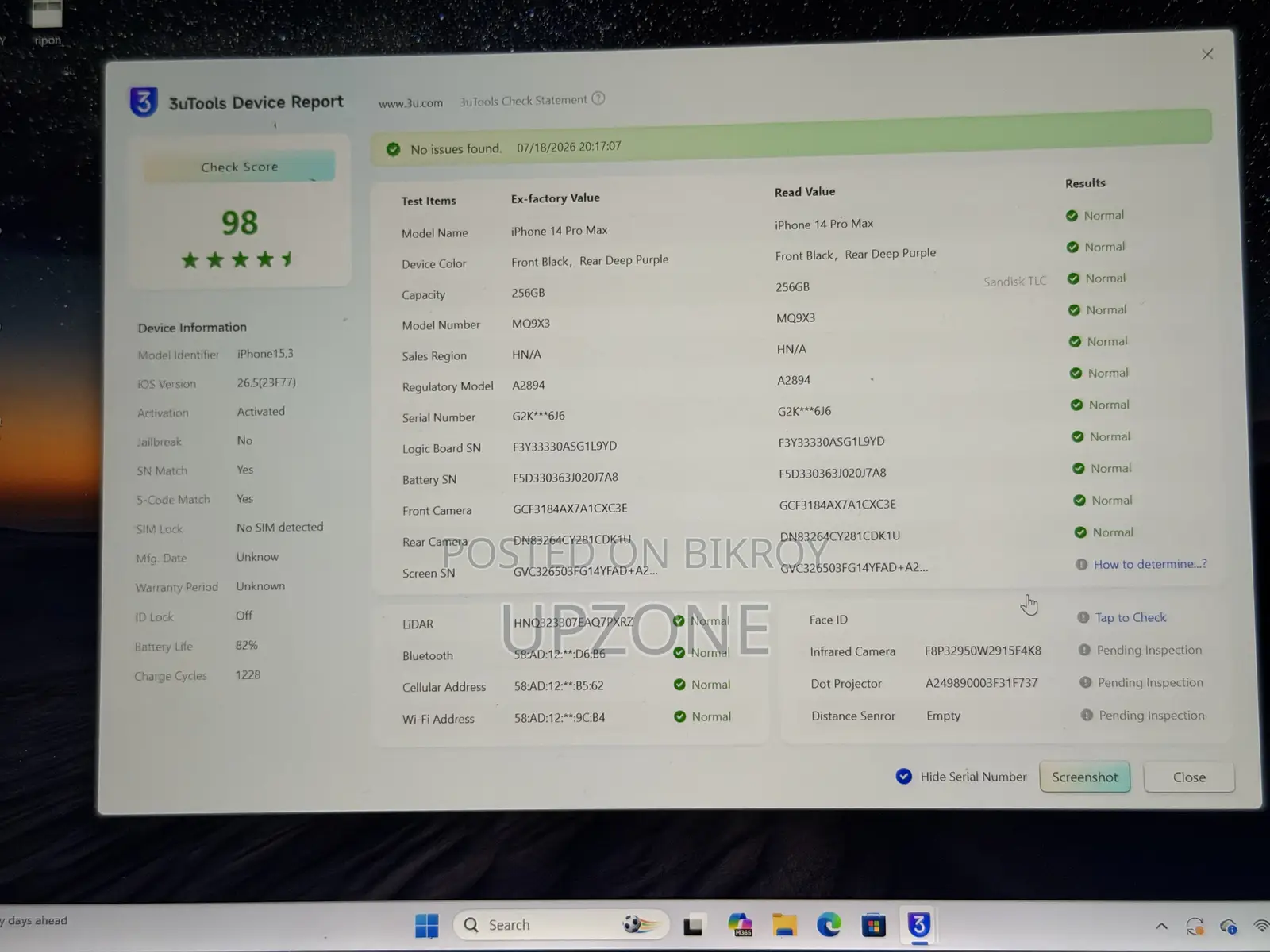Click the Read Value column header
Screen dimensions: 1270x952
805,192
